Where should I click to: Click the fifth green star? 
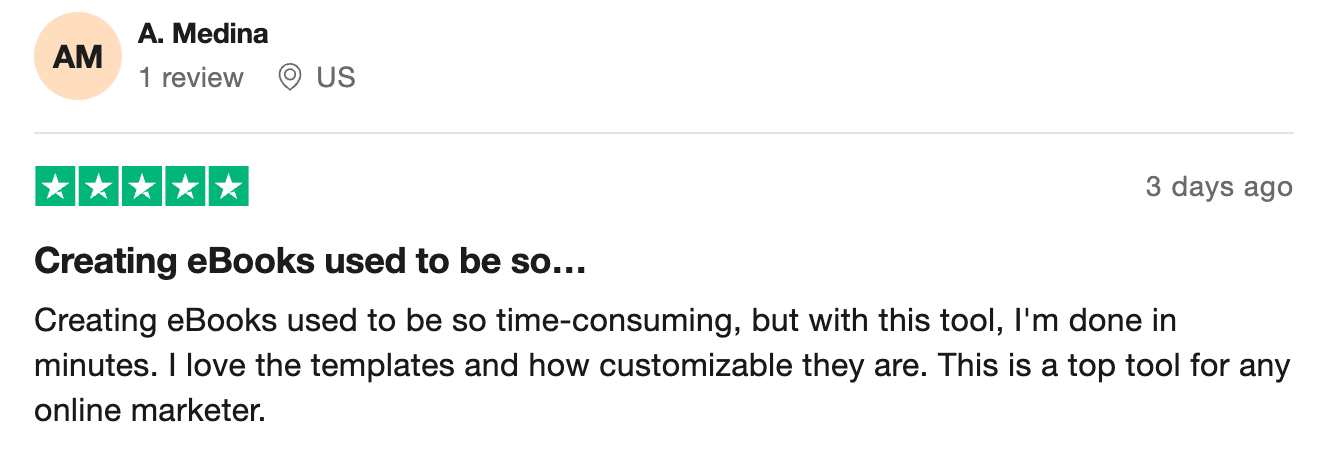coord(228,187)
